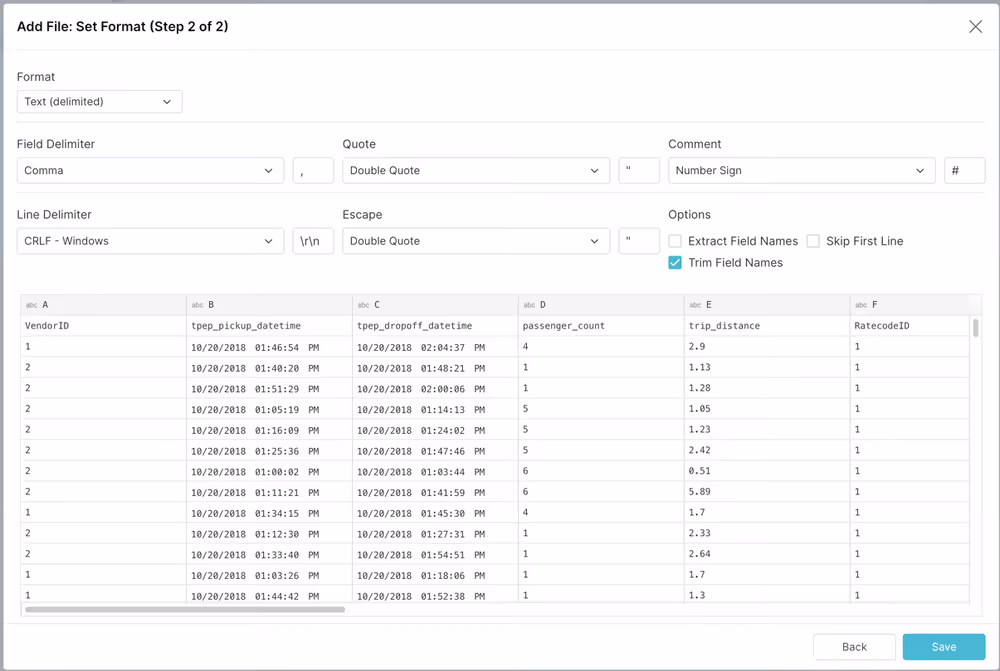This screenshot has height=671, width=1000.
Task: Click pickup time 10/20/2018 01:12:30 PM
Action: pos(255,535)
